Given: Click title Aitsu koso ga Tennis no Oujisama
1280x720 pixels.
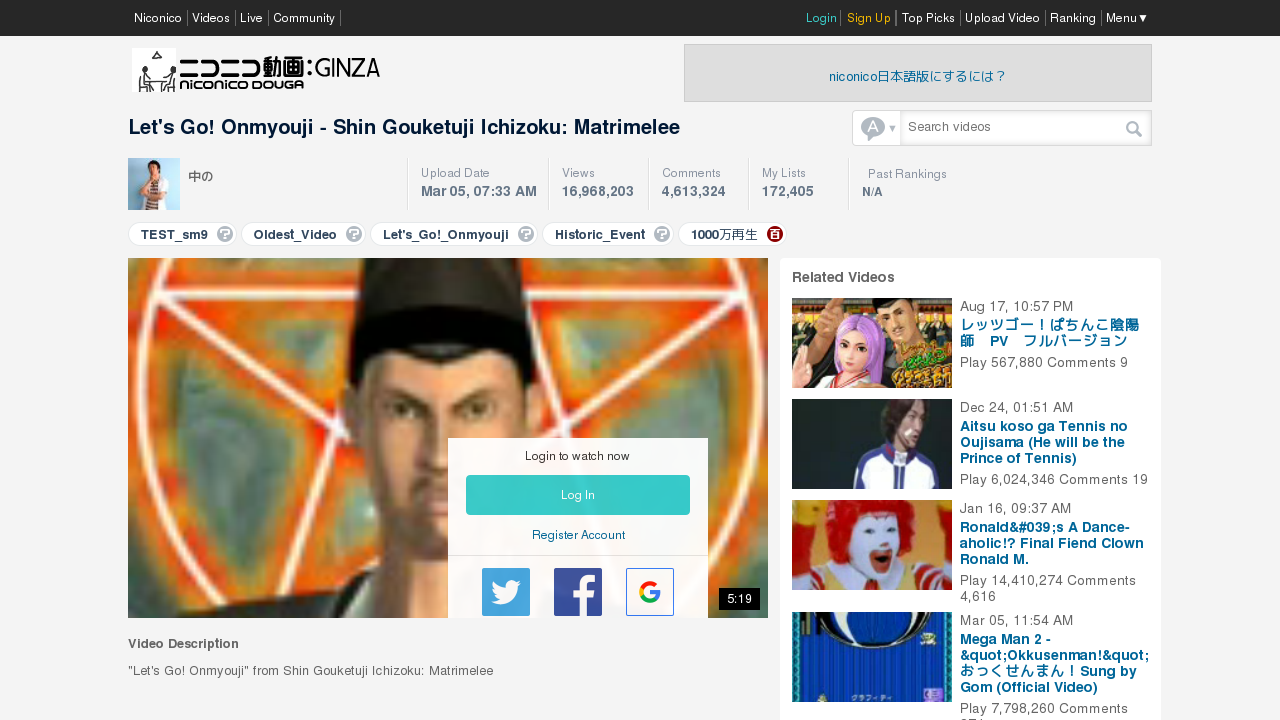Looking at the screenshot, I should click(1043, 442).
